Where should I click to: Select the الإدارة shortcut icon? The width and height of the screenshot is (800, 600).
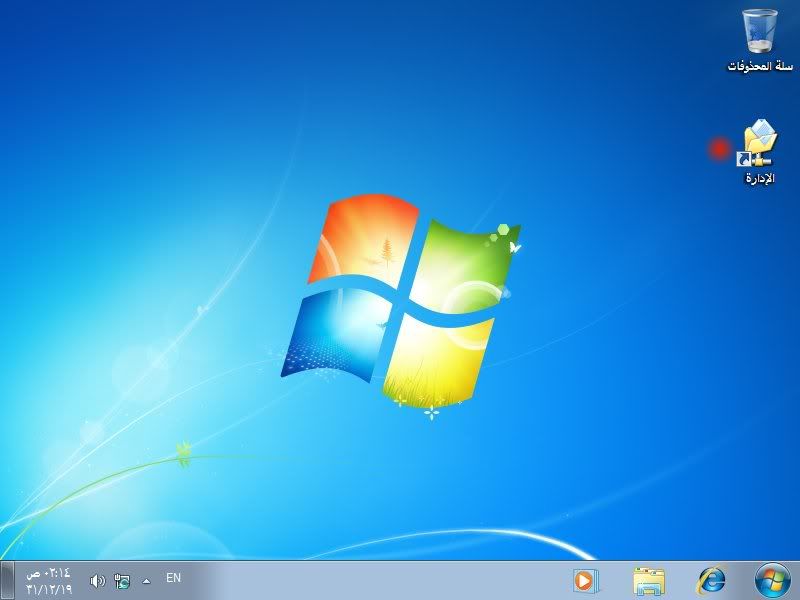757,142
